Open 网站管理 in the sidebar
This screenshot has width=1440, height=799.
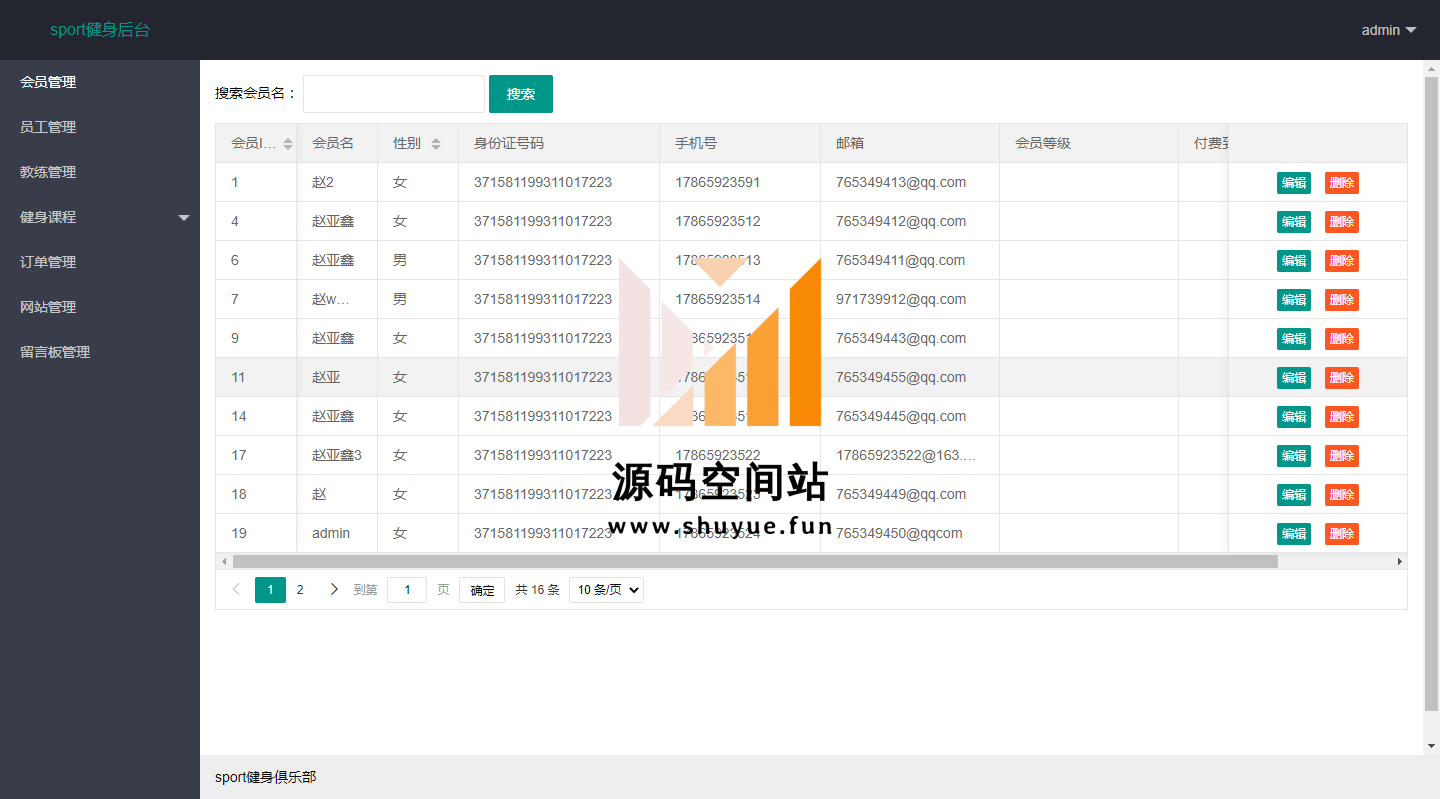click(x=100, y=307)
